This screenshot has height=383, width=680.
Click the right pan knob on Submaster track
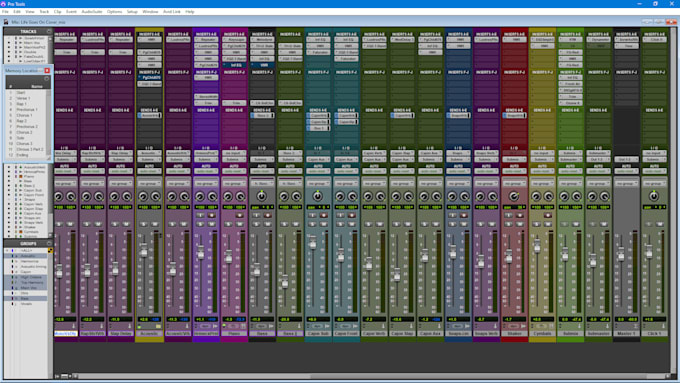(x=605, y=197)
